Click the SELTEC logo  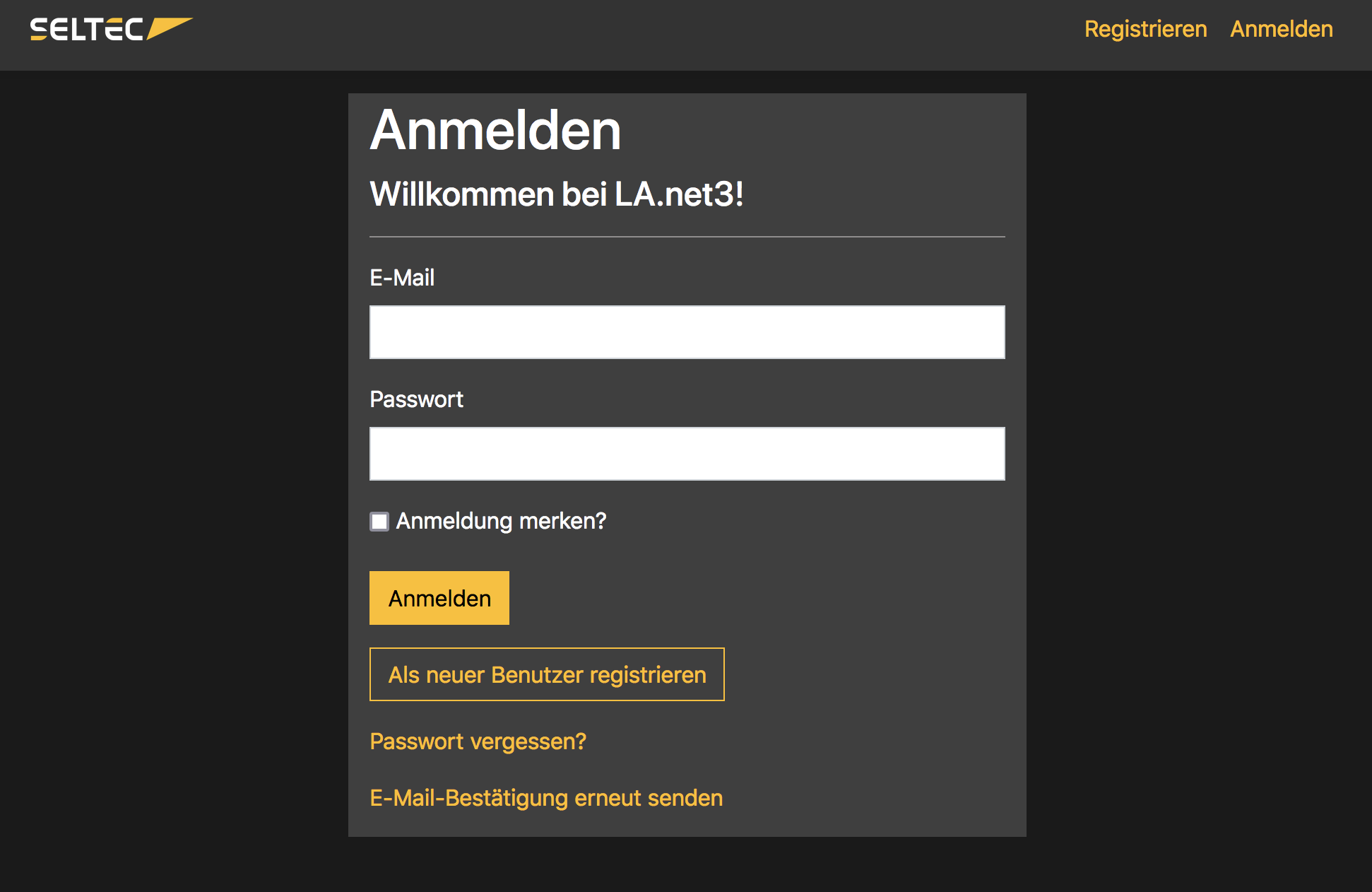(111, 29)
